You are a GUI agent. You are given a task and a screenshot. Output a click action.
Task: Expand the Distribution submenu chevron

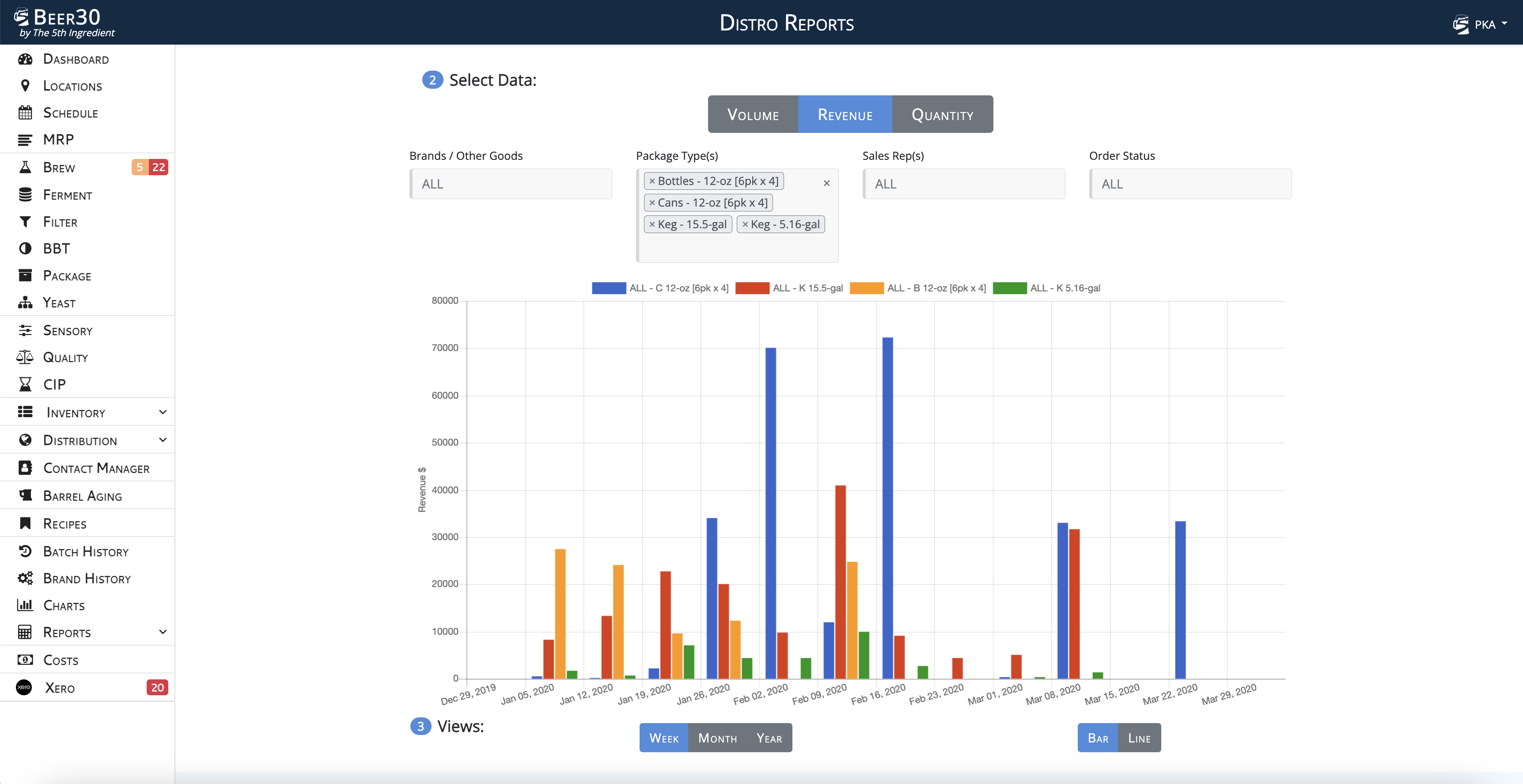click(163, 440)
